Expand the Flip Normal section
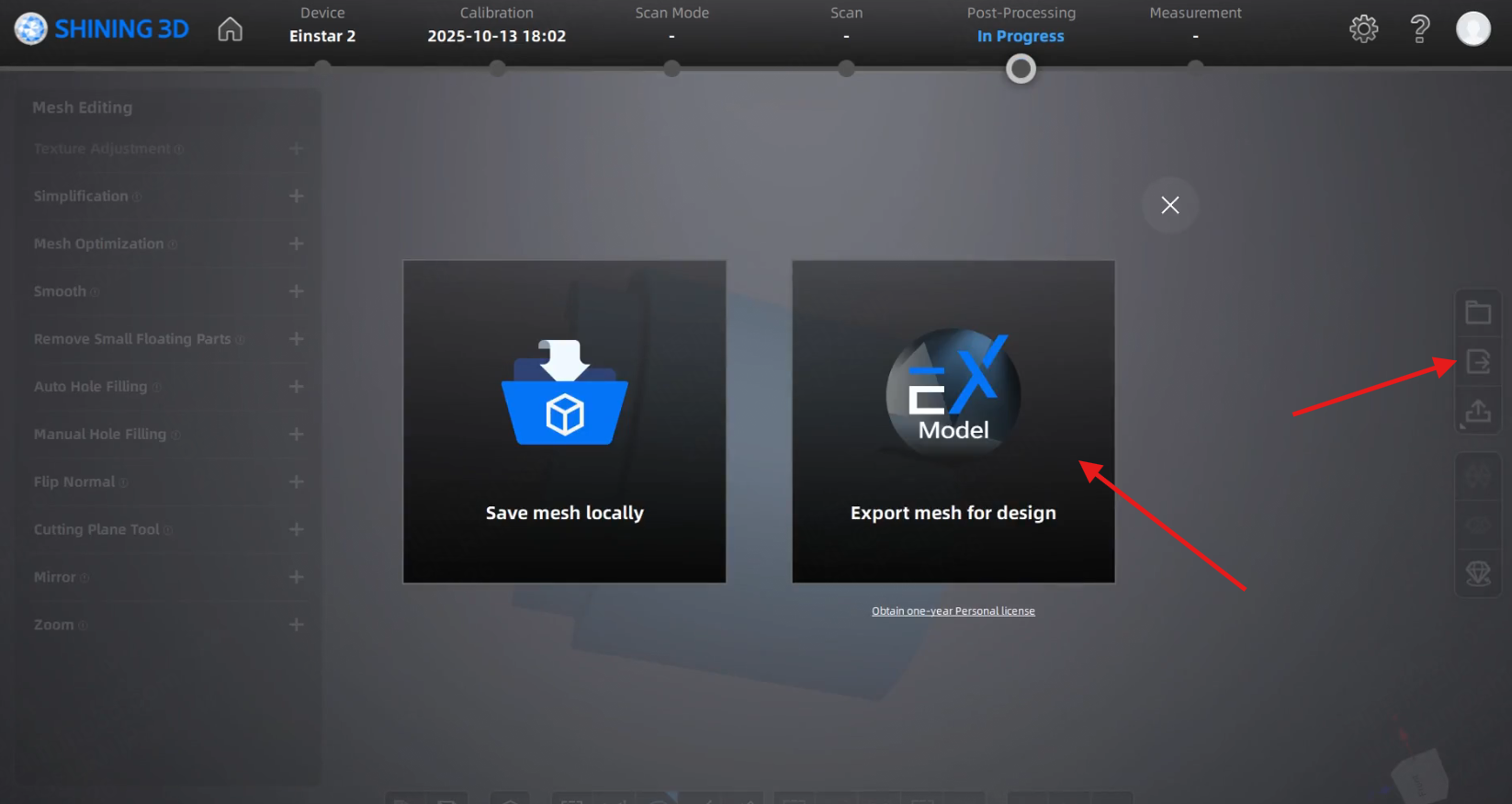 (296, 481)
